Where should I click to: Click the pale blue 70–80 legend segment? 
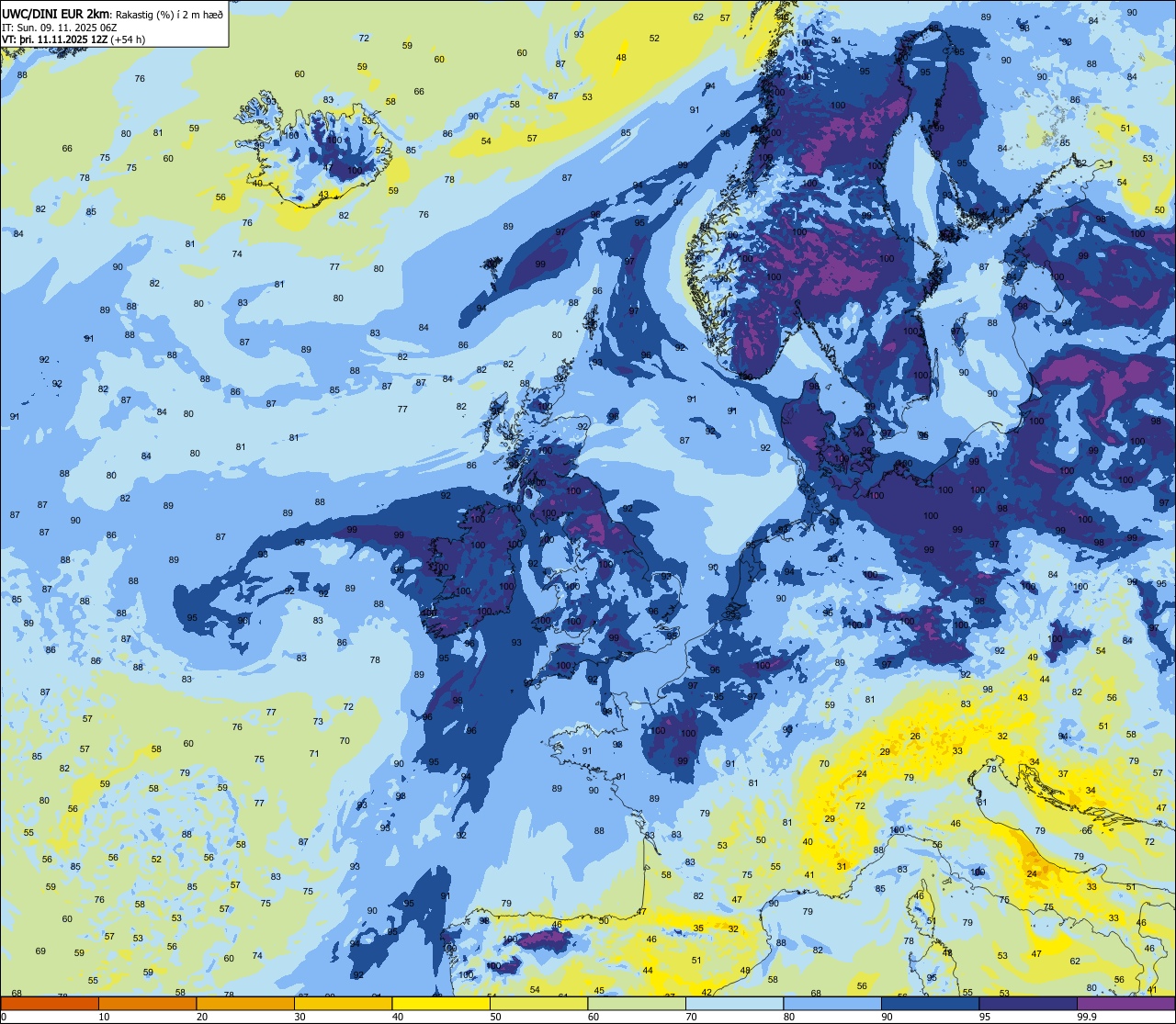pos(734,1004)
